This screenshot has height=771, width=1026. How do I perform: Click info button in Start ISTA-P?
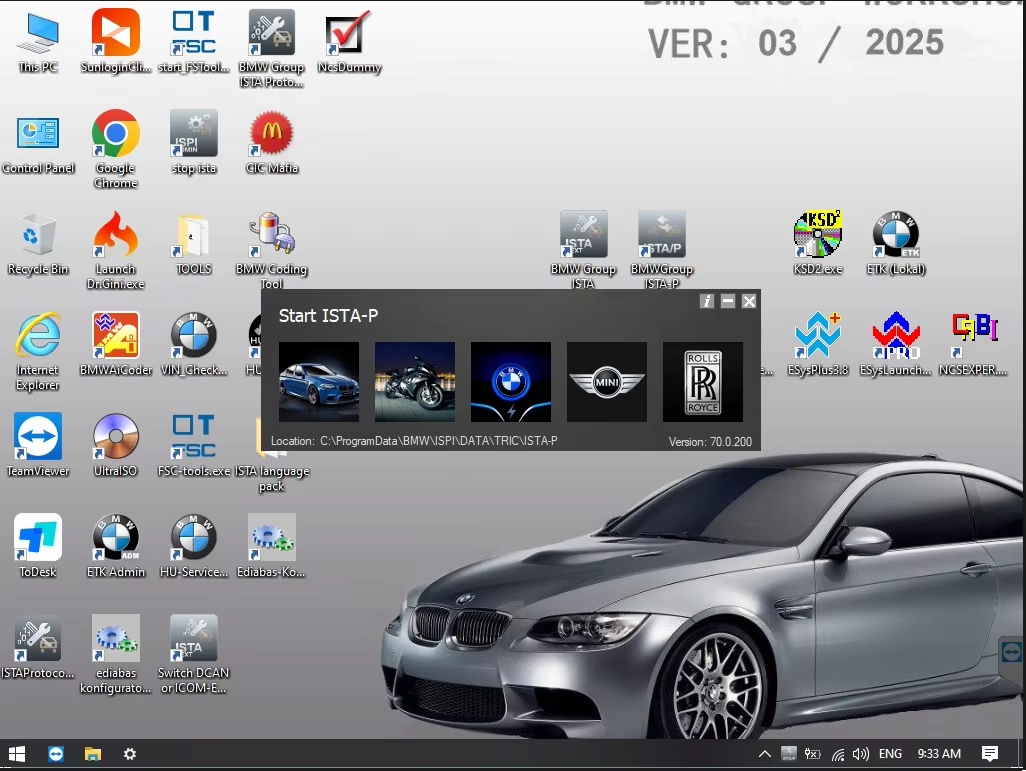pyautogui.click(x=707, y=301)
